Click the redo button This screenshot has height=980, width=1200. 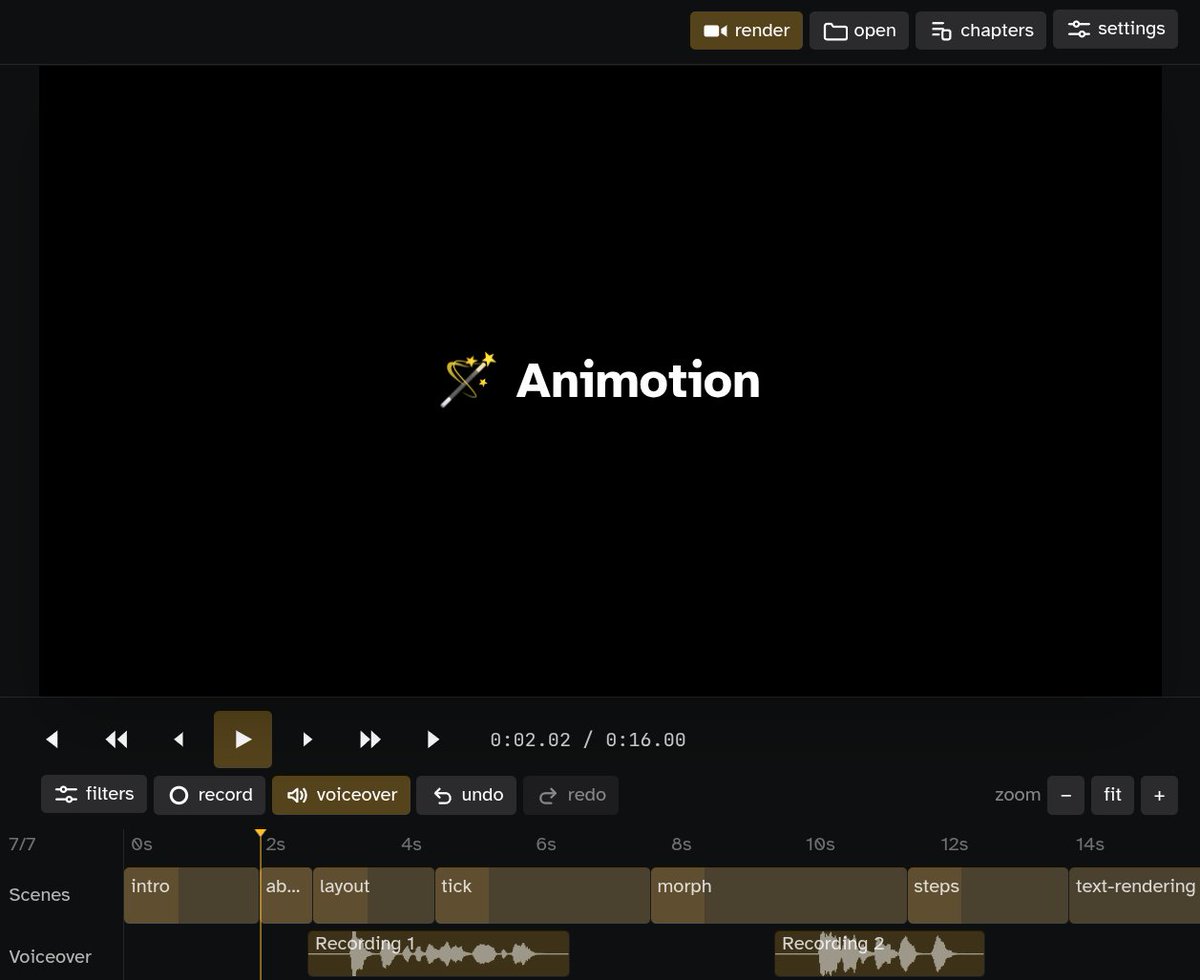[x=571, y=795]
